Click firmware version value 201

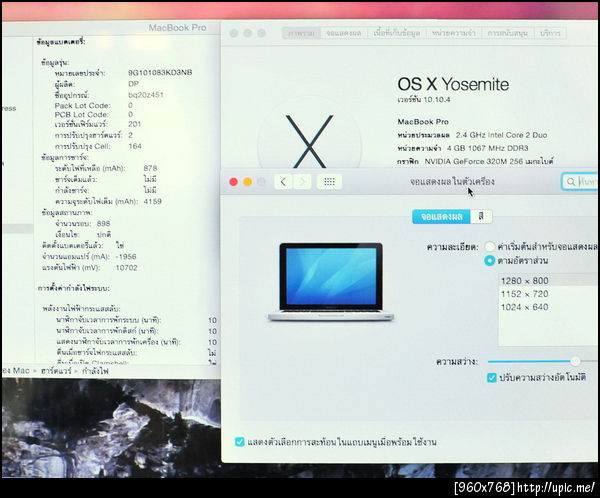point(135,124)
